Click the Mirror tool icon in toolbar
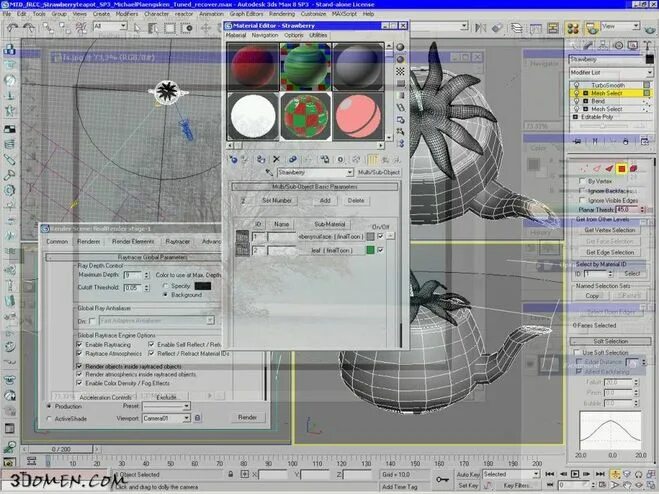This screenshot has width=659, height=494. 480,28
